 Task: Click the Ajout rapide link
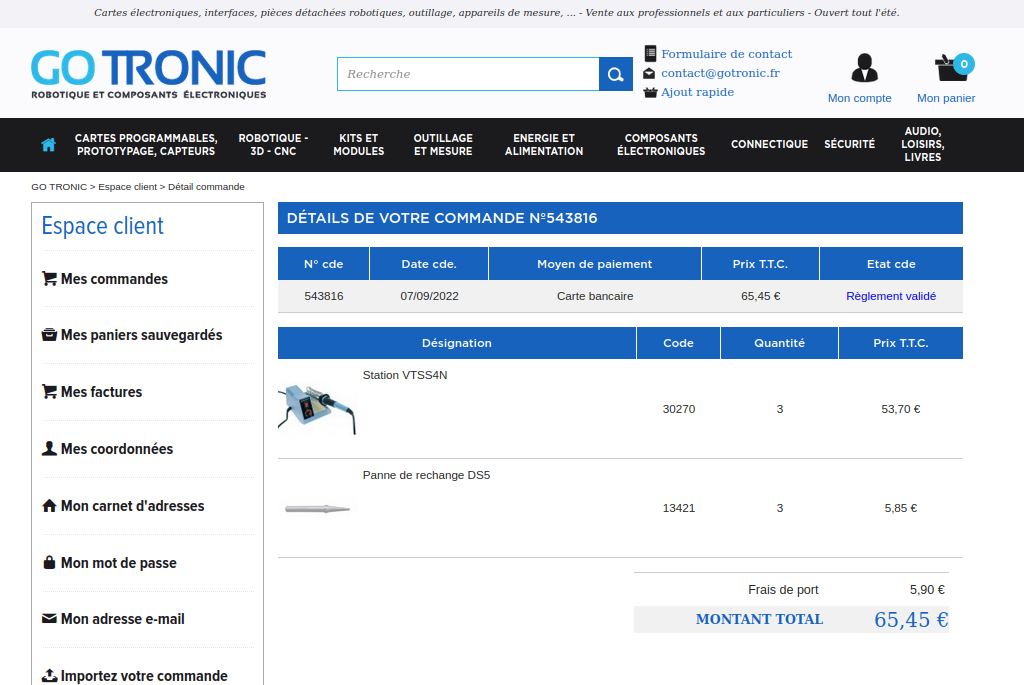(697, 92)
